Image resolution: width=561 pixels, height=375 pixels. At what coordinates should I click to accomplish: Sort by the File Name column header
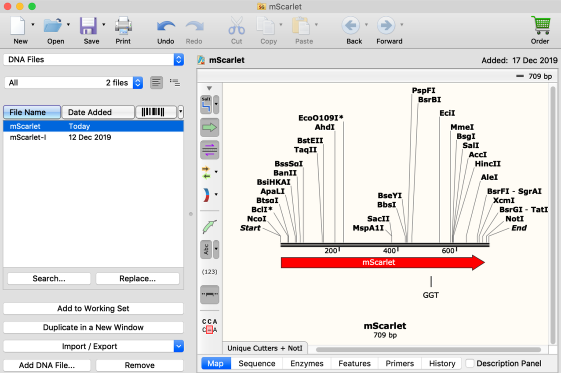(x=32, y=112)
